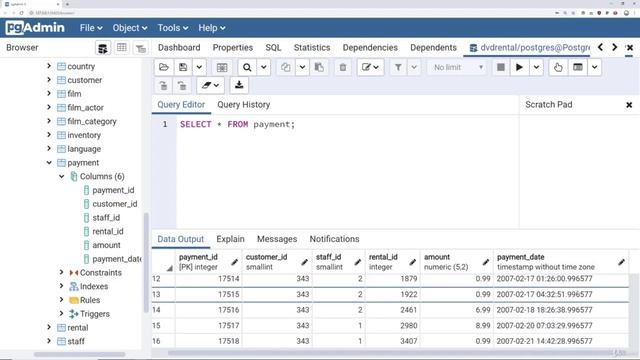This screenshot has height=360, width=640.
Task: Click cell with payment_id 17516
Action: point(209,310)
